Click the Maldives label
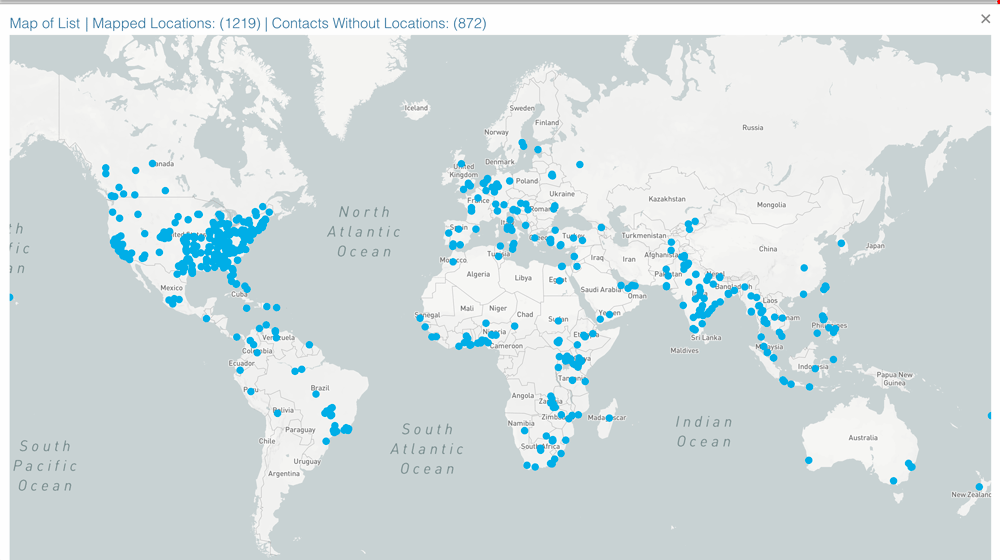 (x=684, y=351)
